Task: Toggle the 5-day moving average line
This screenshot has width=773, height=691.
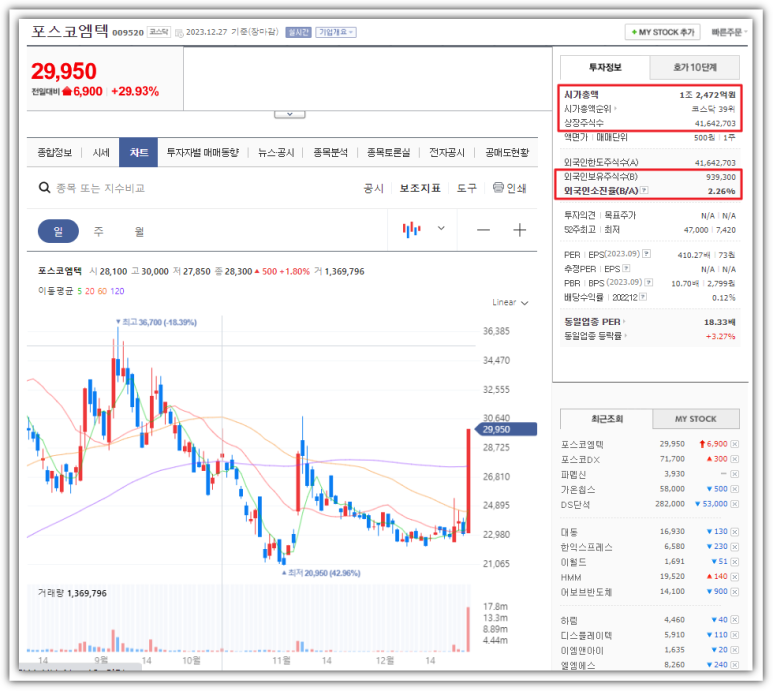Action: 79,291
